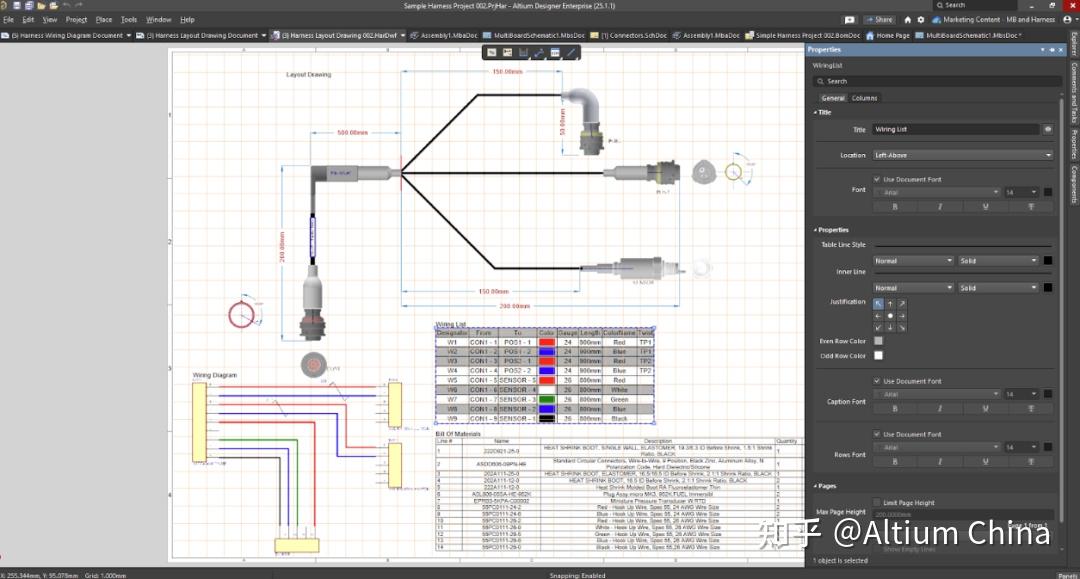Viewport: 1080px width, 579px height.
Task: Collapse the Properties section
Action: point(816,230)
